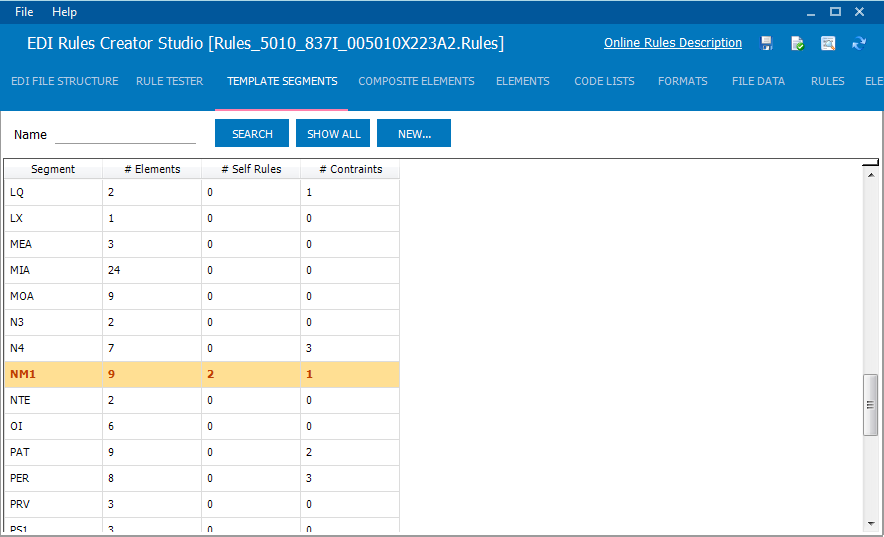Select the TEMPLATE SEGMENTS tab
The height and width of the screenshot is (537, 884).
[x=282, y=81]
